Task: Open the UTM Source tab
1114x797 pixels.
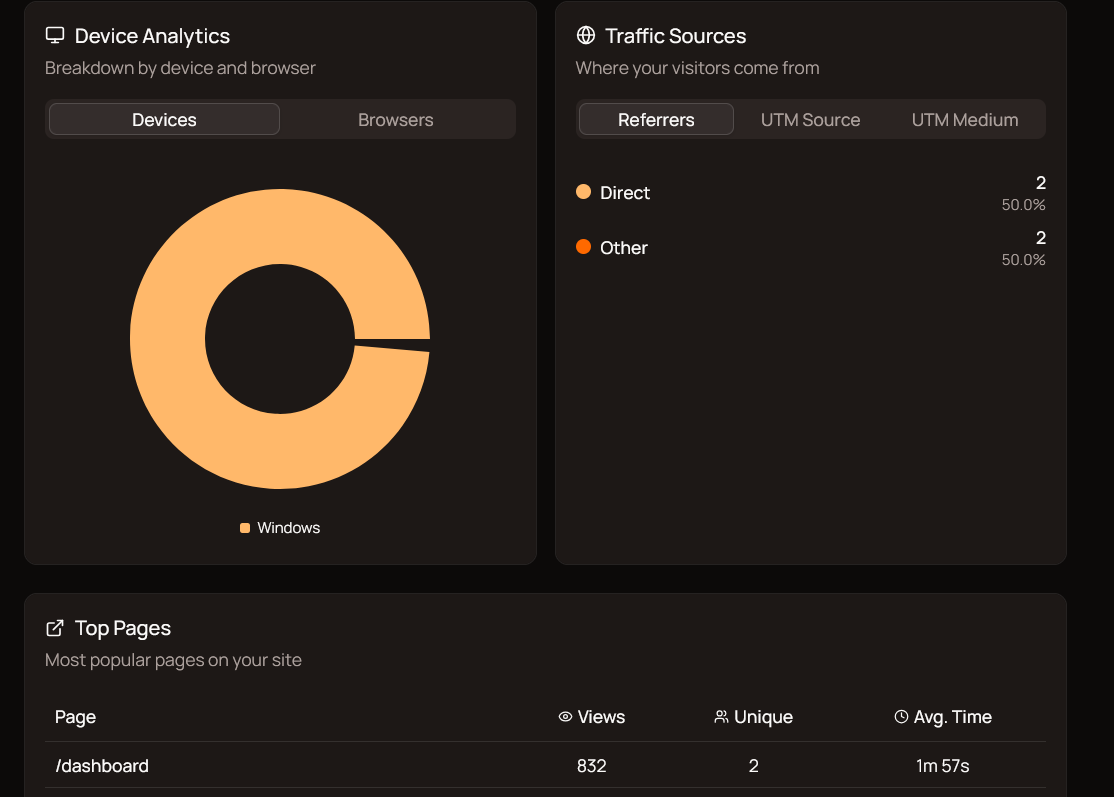Action: [810, 119]
